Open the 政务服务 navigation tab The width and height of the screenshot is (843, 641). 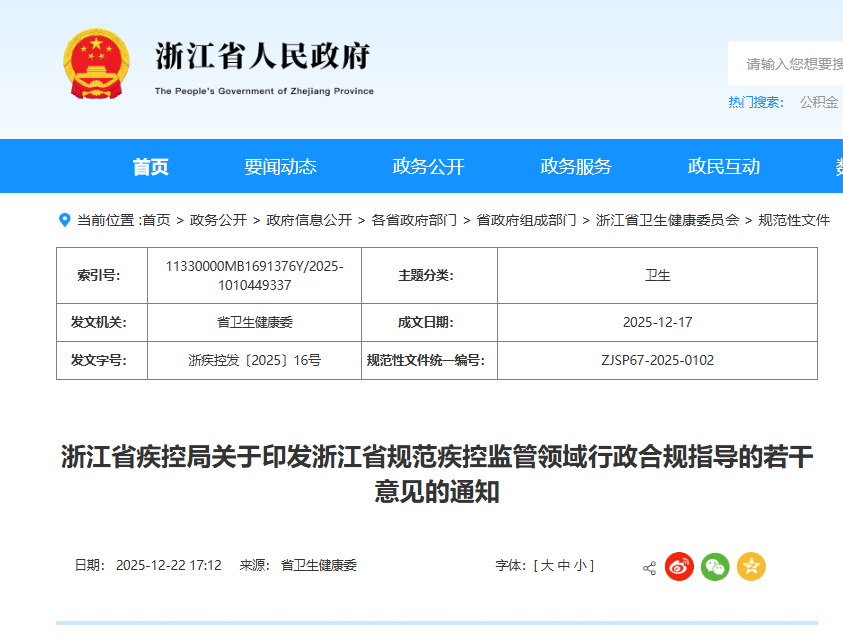tap(576, 166)
